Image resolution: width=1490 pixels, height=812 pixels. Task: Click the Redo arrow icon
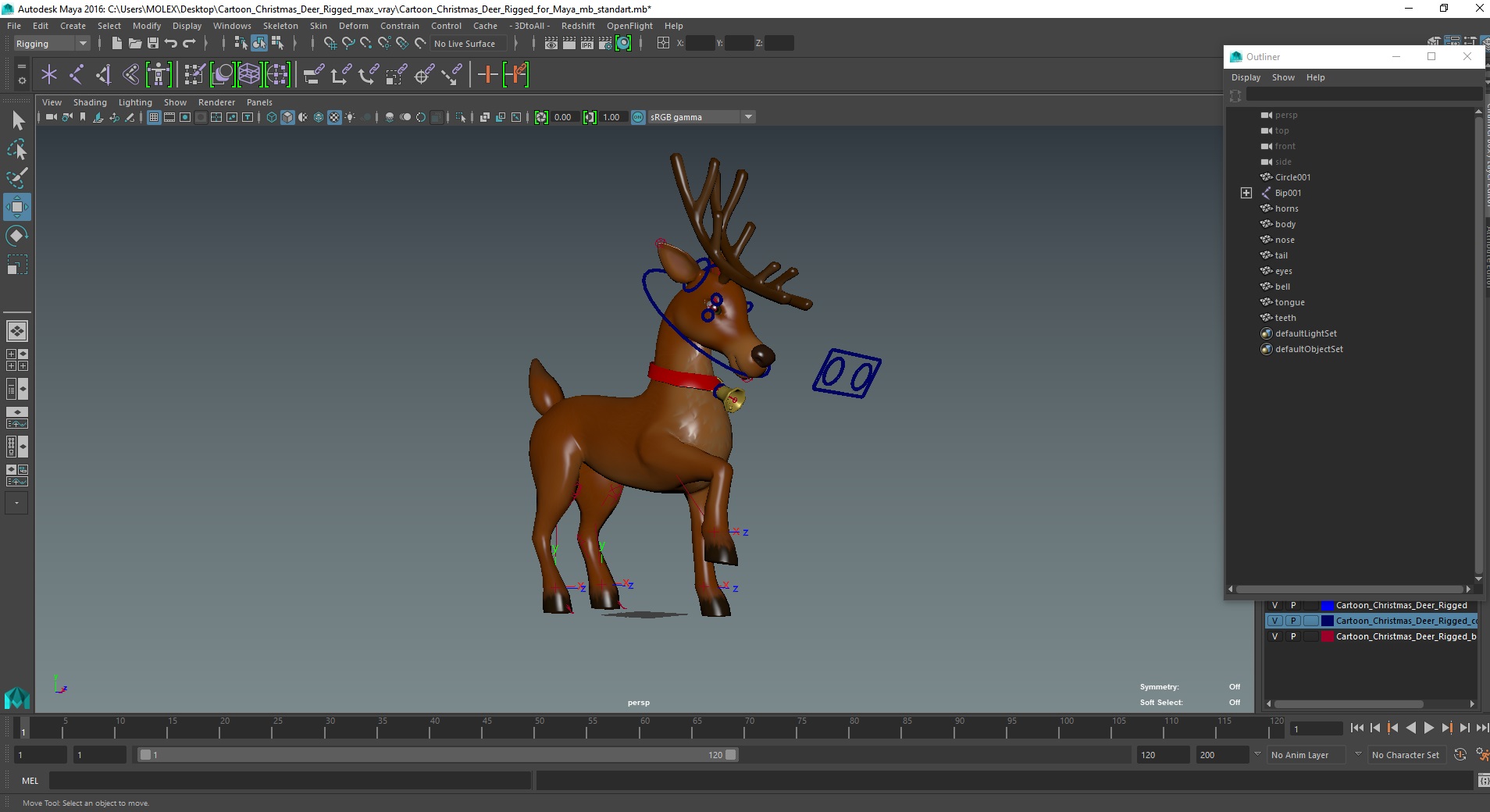point(189,44)
